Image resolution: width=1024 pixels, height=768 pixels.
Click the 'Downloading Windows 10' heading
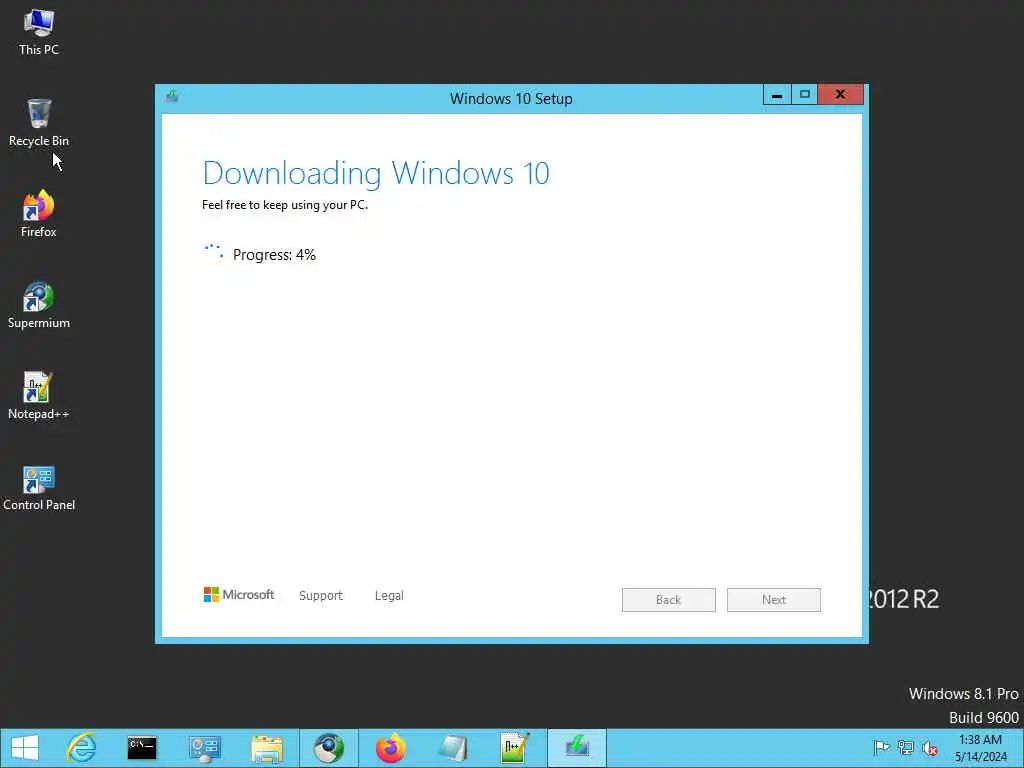click(376, 173)
